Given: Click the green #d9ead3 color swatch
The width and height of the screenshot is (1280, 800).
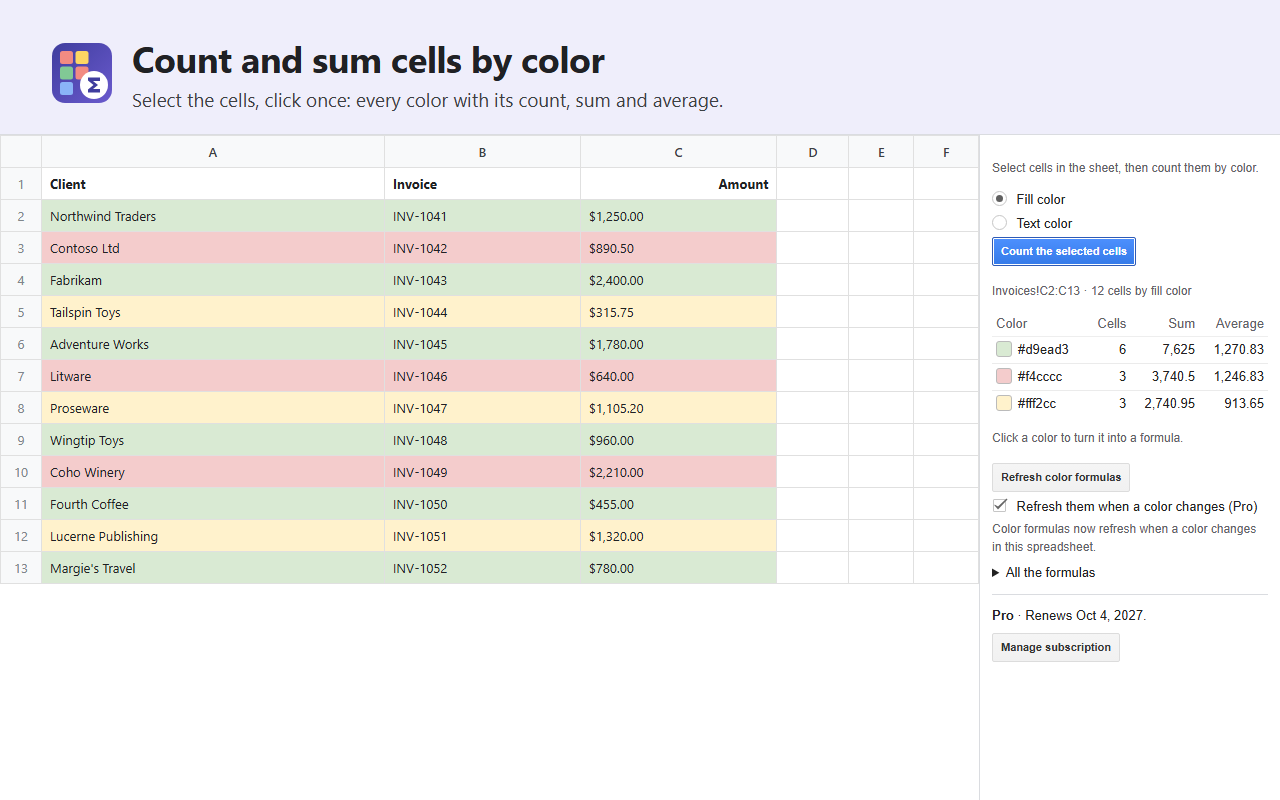Looking at the screenshot, I should [1004, 349].
